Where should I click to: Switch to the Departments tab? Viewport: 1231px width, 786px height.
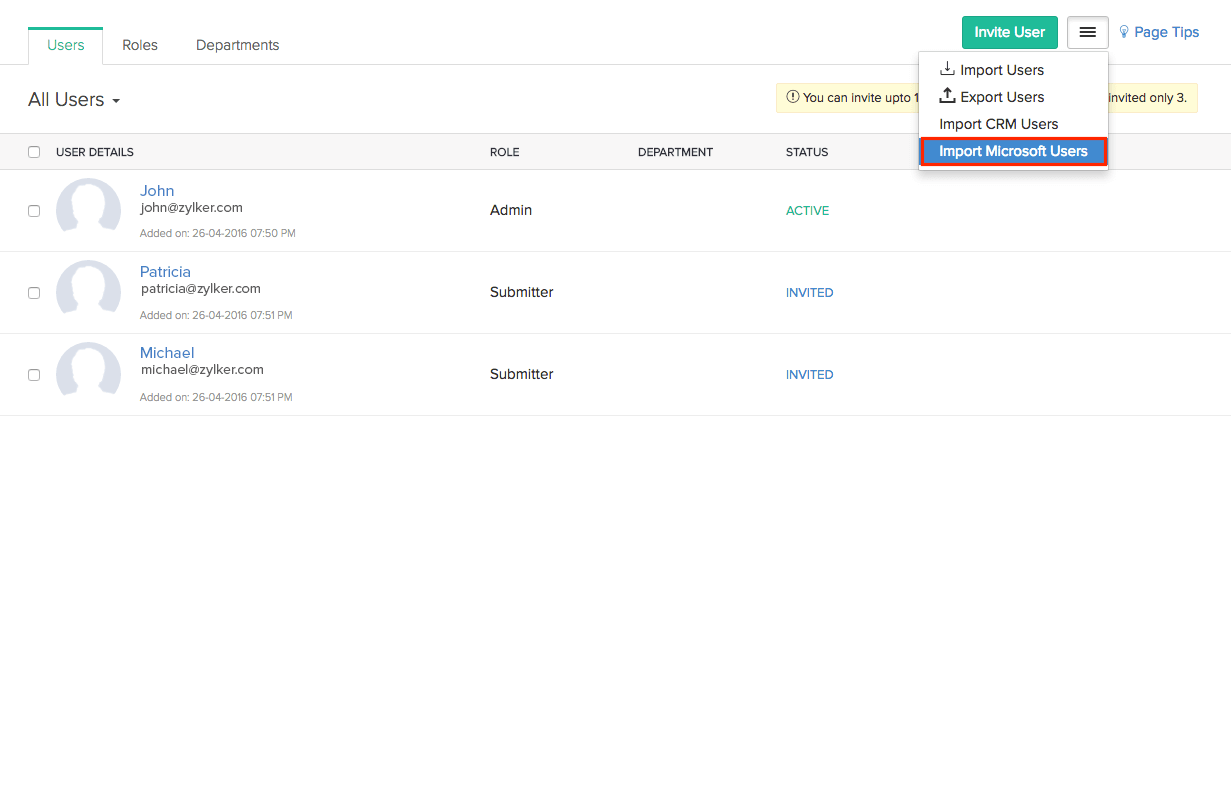(237, 45)
